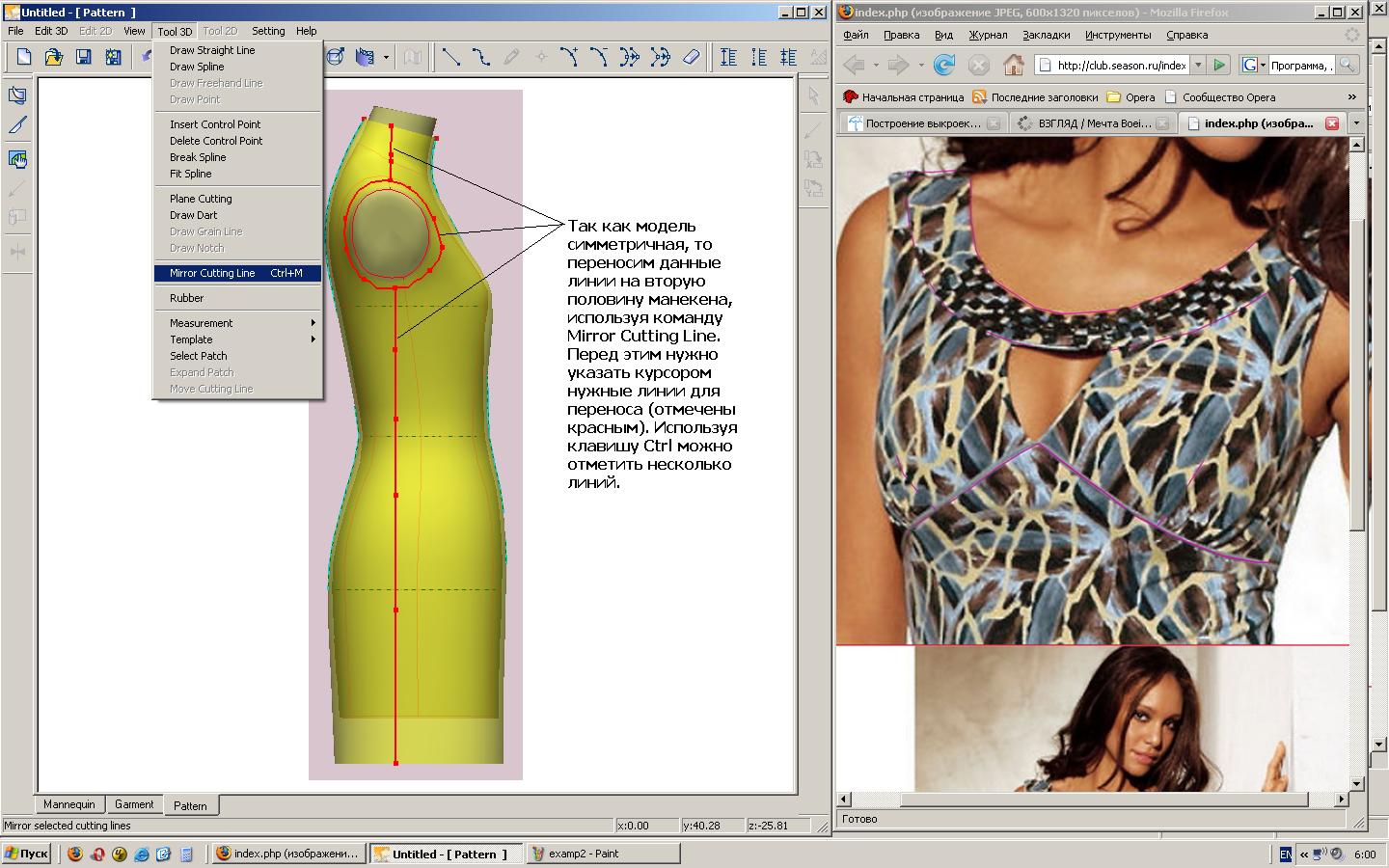Open examp2 - Paint from taskbar

click(603, 854)
